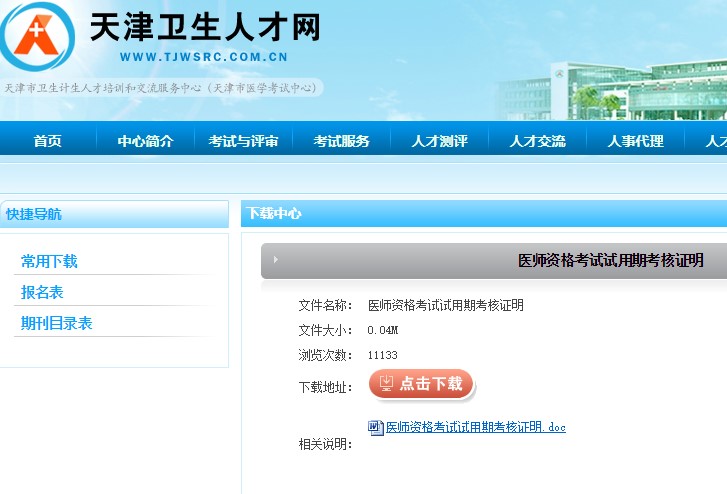
Task: Open the 人事代理 navigation tab
Action: point(635,141)
